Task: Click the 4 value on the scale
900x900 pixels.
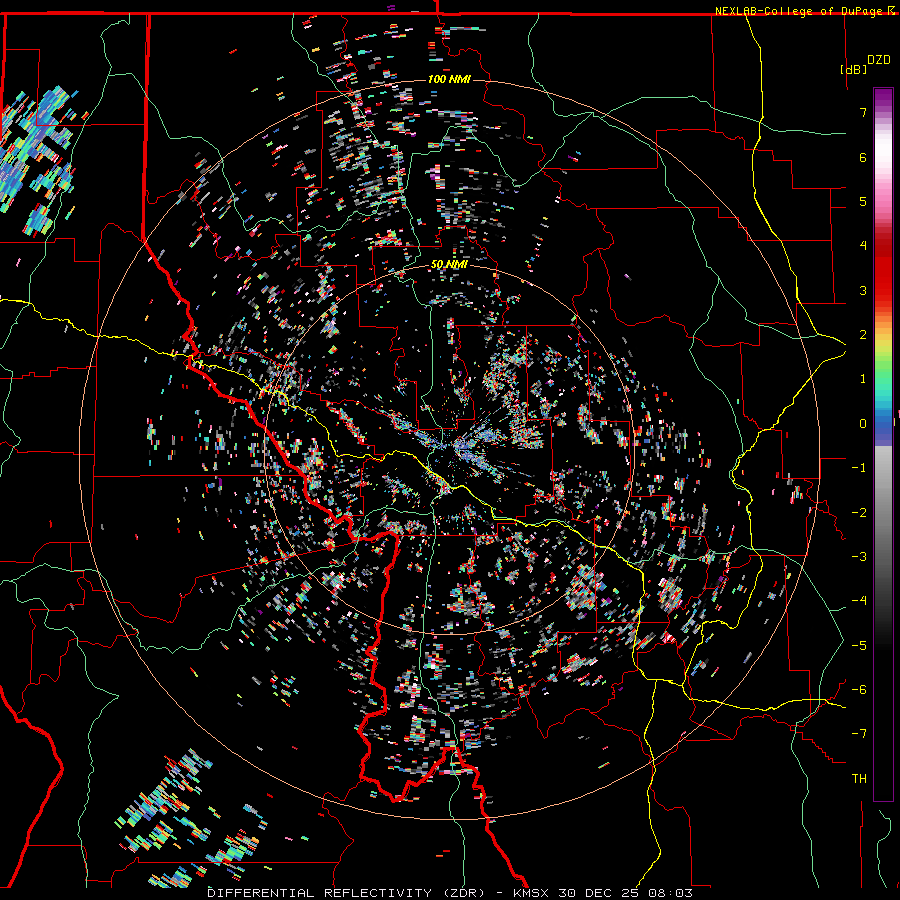Action: [863, 246]
